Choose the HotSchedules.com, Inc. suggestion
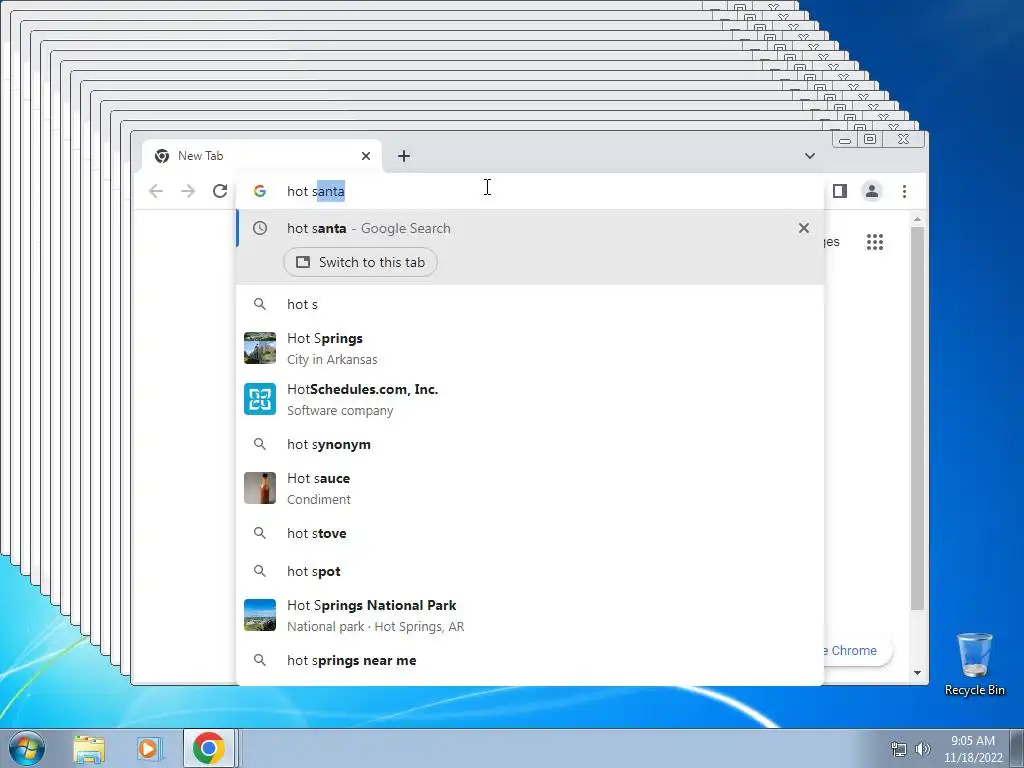The image size is (1024, 768). [530, 399]
